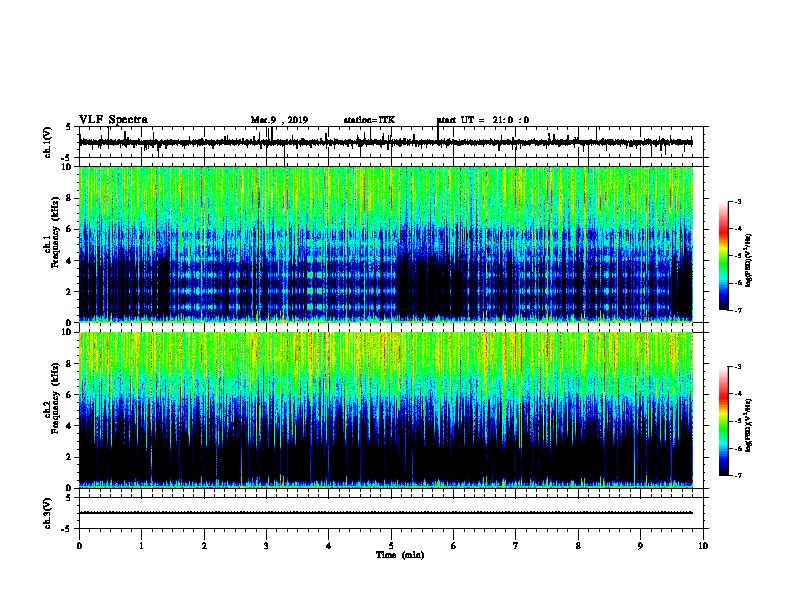Click the "4" tick on the Time axis
This screenshot has height=612, width=792.
(329, 546)
